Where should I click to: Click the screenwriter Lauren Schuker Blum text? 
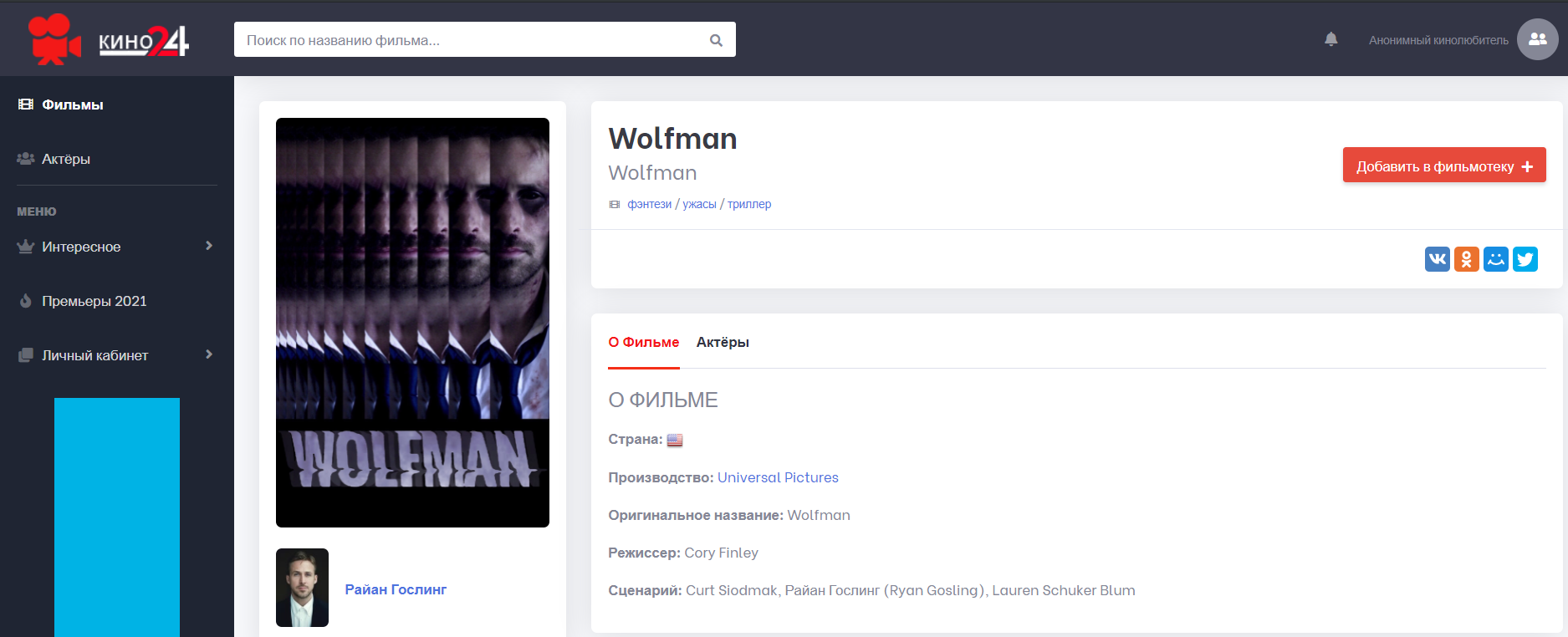click(x=1064, y=590)
